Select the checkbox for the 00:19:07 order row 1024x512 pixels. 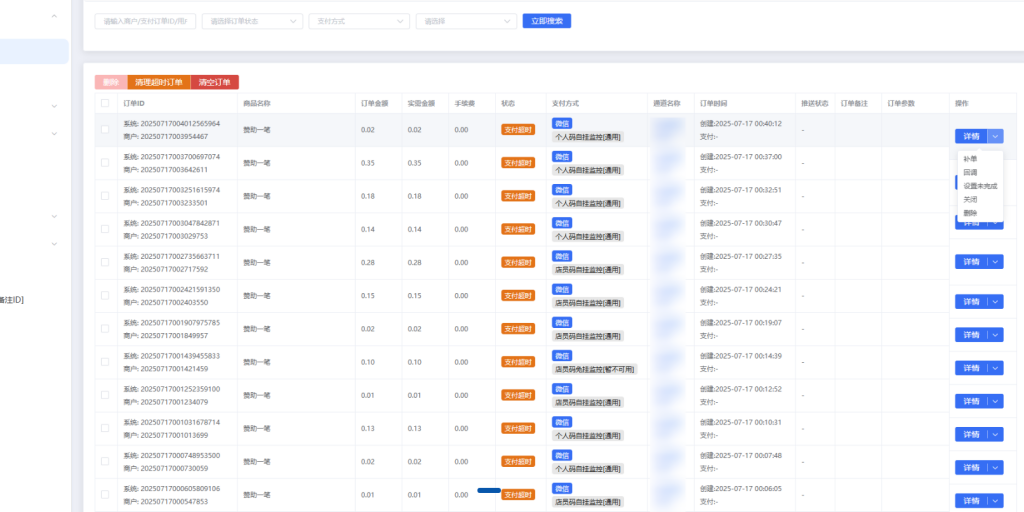click(x=106, y=328)
